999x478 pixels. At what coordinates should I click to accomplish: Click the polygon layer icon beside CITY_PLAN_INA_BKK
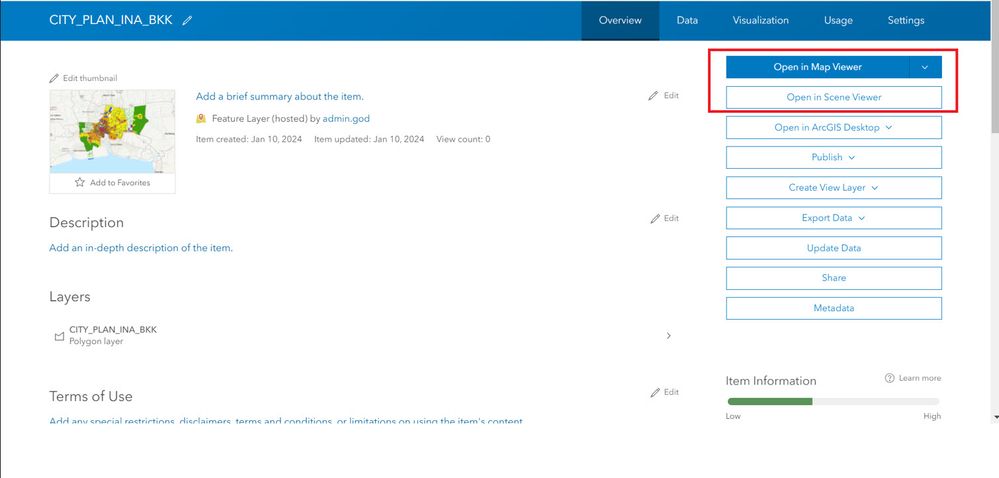pos(59,336)
